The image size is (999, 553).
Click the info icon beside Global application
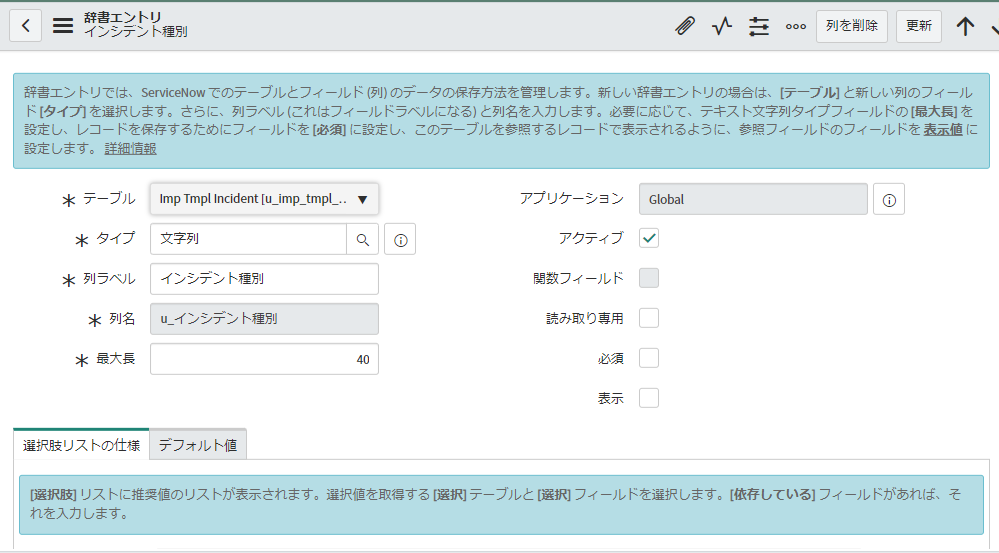click(889, 199)
